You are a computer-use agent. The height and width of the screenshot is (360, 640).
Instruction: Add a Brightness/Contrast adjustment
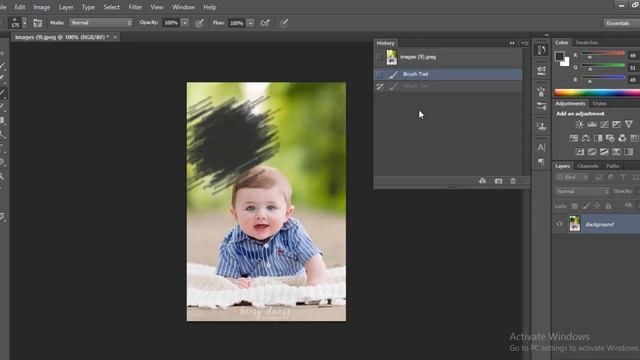pos(579,124)
